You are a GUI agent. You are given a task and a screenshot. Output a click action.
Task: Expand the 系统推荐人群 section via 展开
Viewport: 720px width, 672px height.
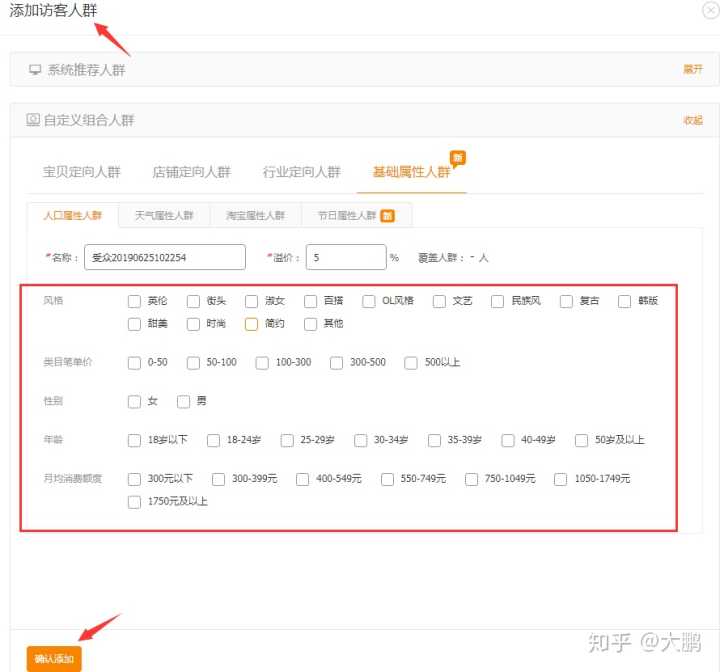693,70
